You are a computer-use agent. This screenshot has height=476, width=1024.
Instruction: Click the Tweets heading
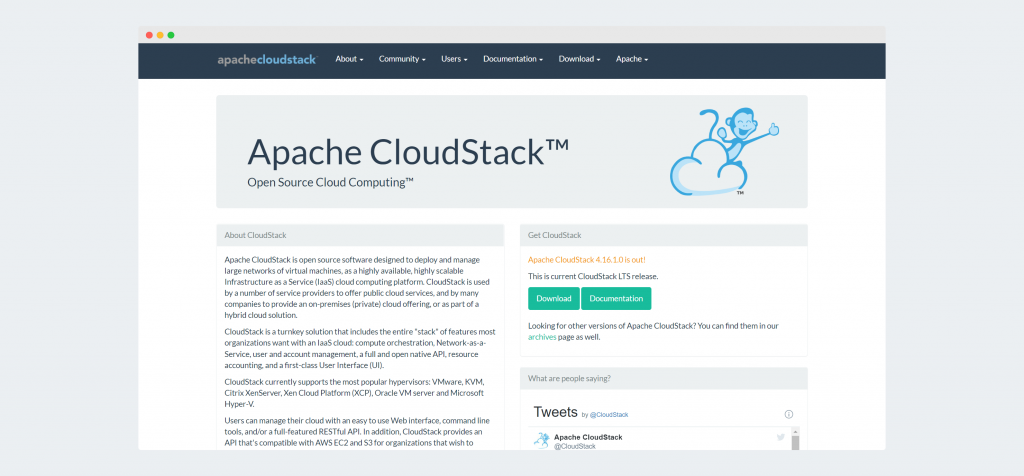555,412
